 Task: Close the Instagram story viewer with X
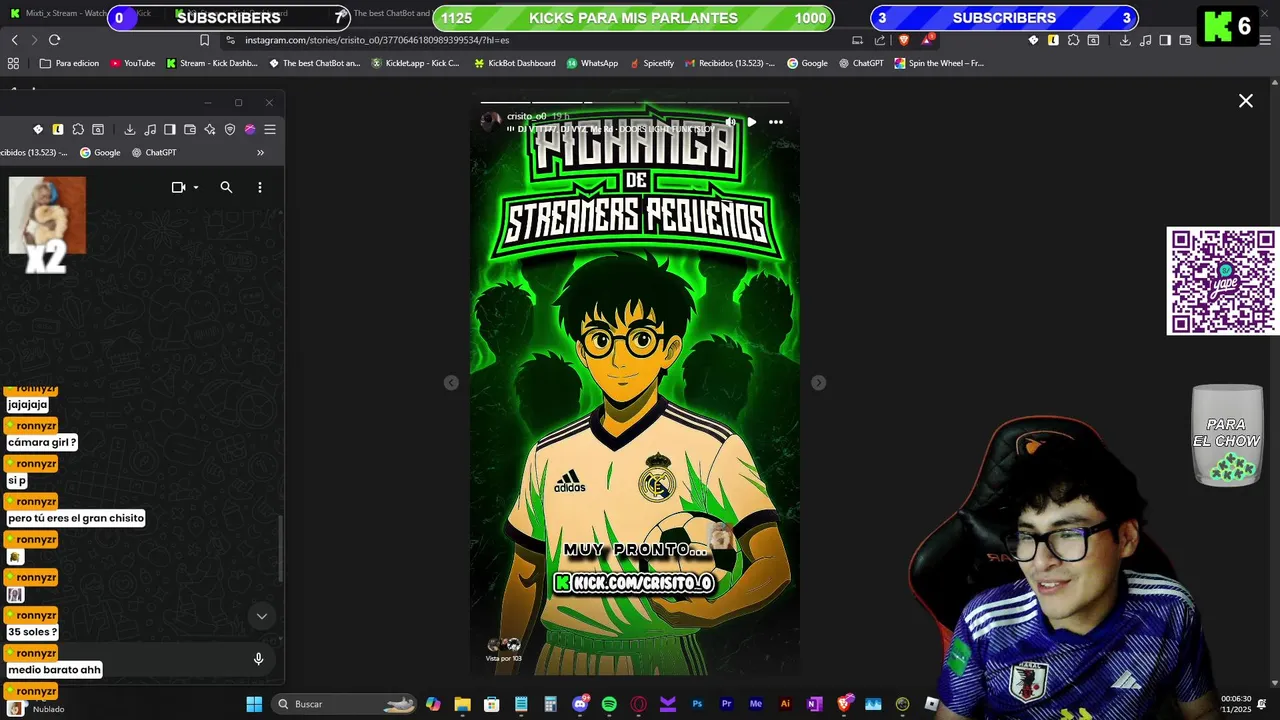click(1246, 101)
